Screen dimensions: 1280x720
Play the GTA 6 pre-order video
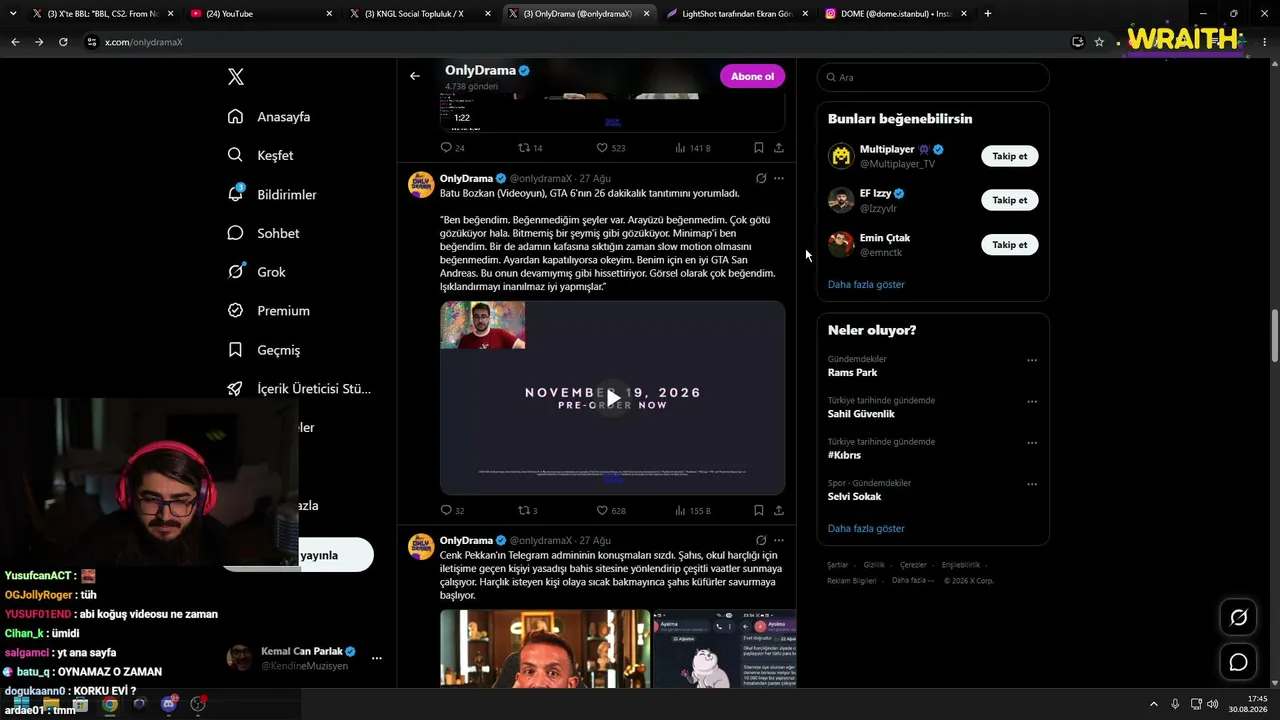[x=613, y=398]
